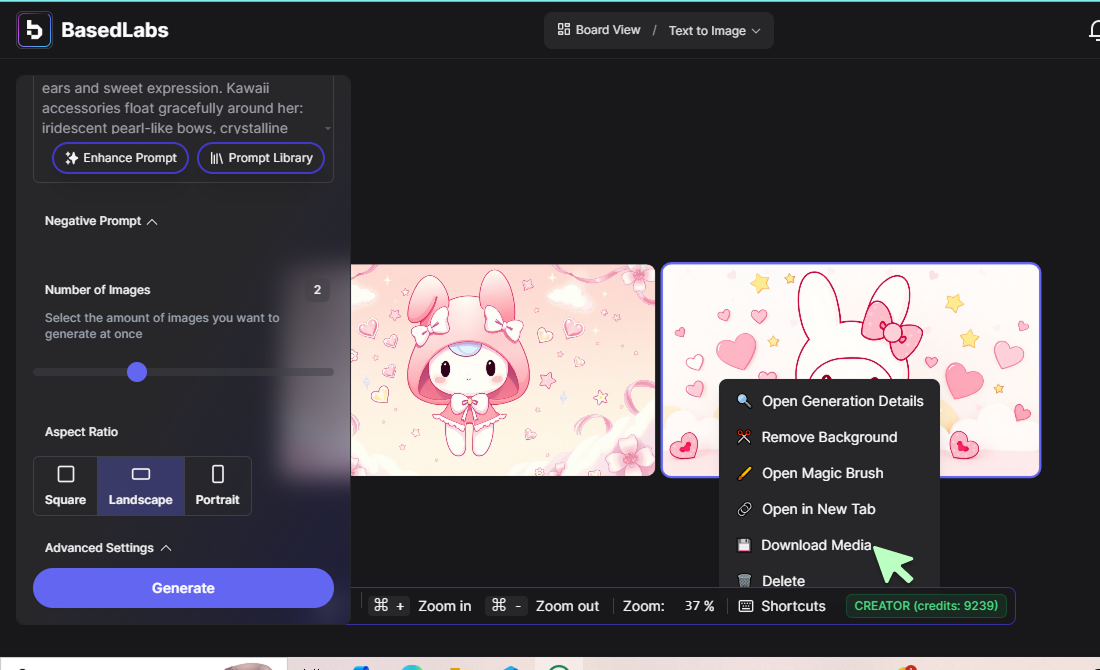Click the BasedLabs logo icon
Image resolution: width=1100 pixels, height=670 pixels.
pyautogui.click(x=34, y=29)
